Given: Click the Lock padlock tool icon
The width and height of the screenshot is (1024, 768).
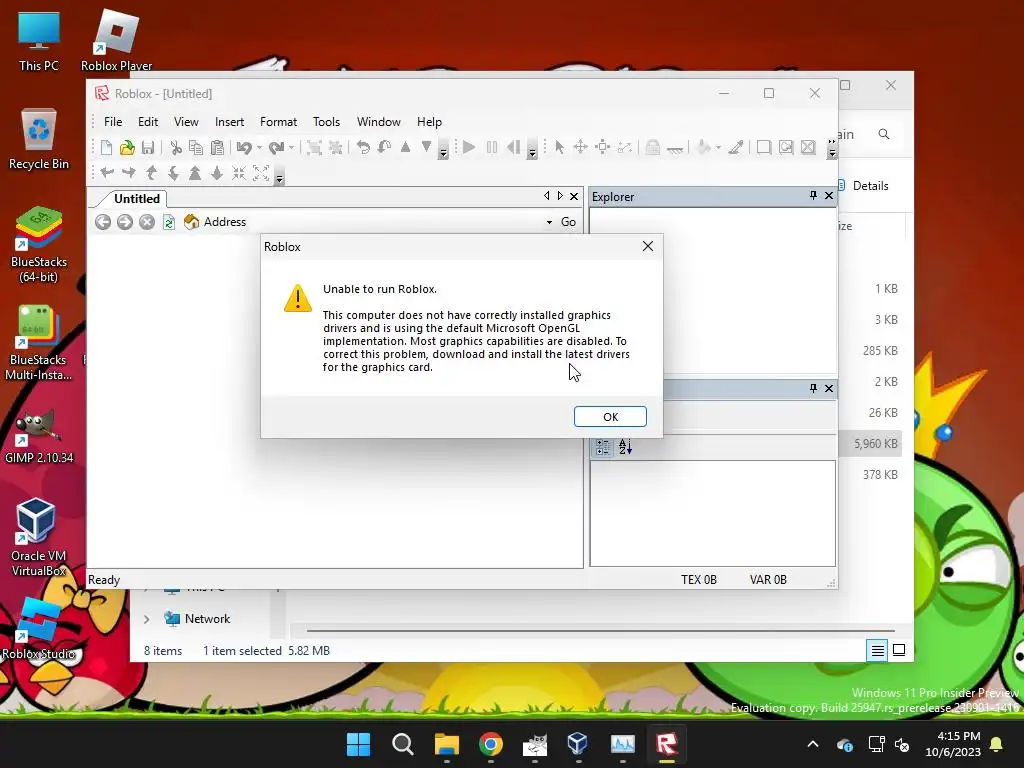Looking at the screenshot, I should tap(652, 148).
